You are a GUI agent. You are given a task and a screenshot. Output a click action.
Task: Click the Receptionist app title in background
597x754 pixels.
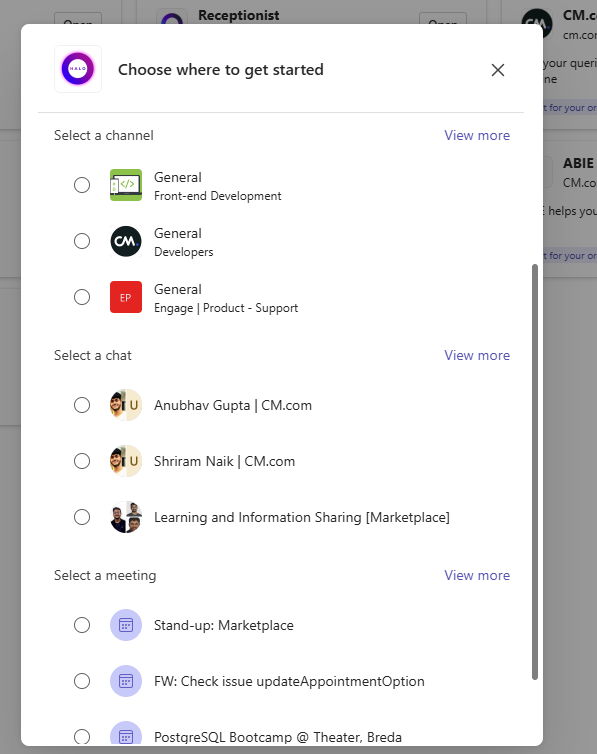(239, 15)
